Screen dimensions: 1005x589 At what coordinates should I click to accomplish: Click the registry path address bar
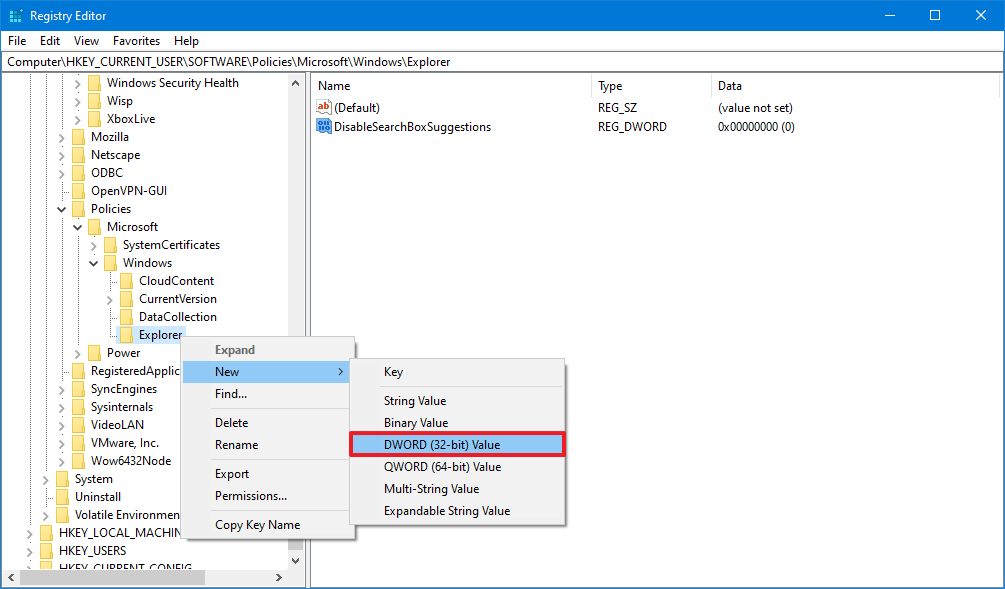[x=500, y=61]
